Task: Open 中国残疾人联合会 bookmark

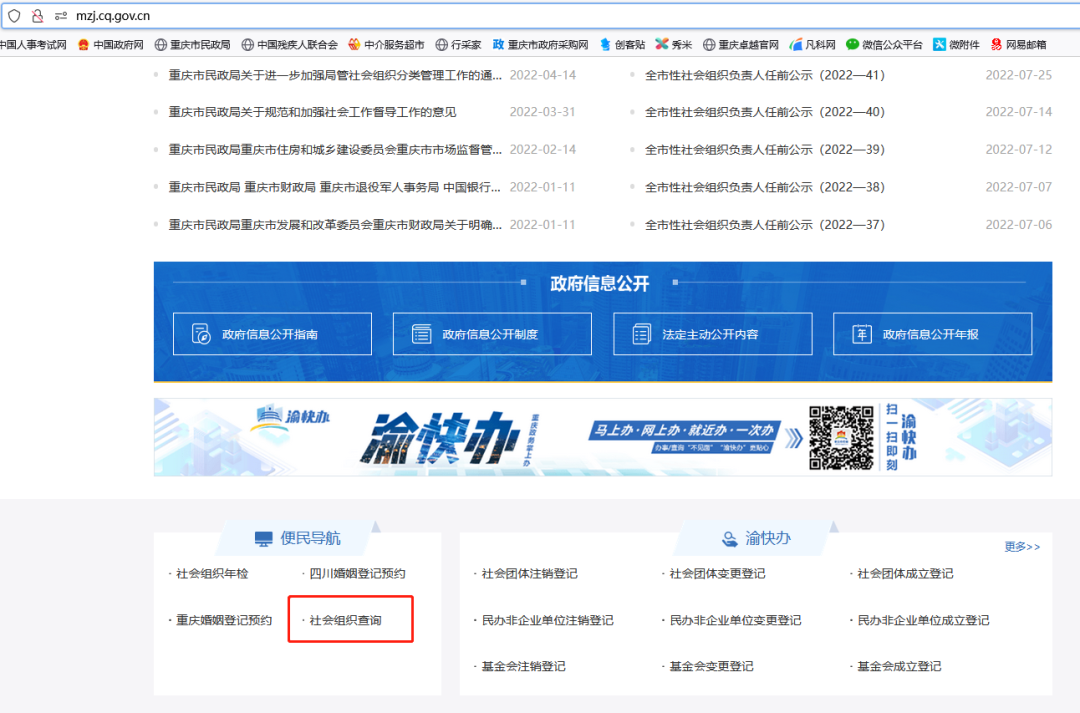Action: pos(289,45)
